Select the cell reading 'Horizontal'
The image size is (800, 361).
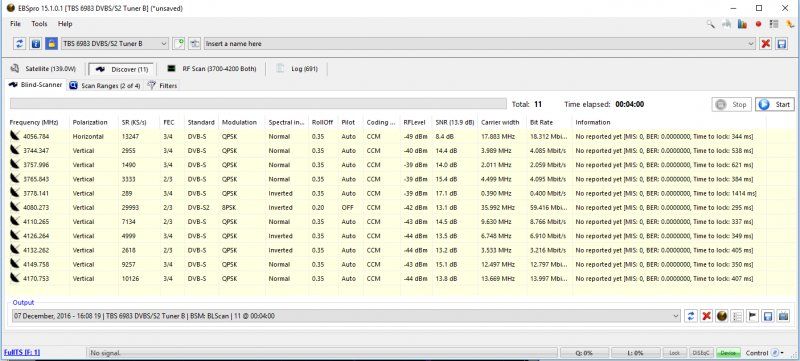point(88,137)
